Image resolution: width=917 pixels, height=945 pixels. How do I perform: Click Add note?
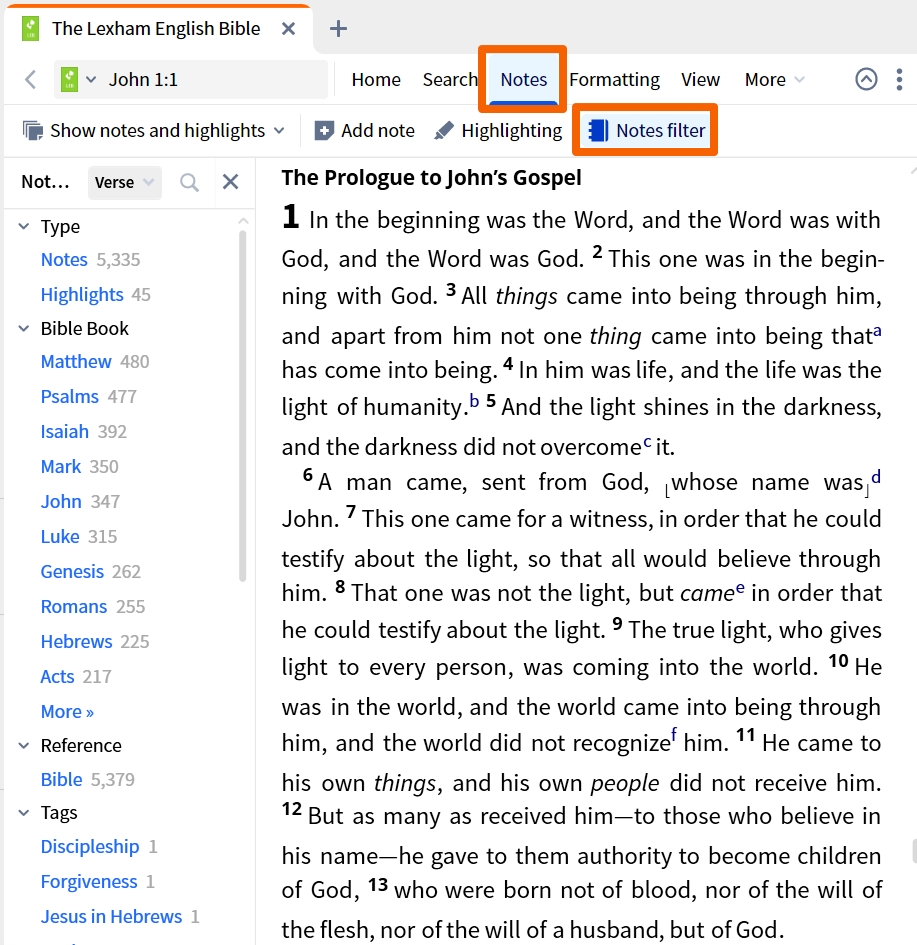[x=365, y=130]
